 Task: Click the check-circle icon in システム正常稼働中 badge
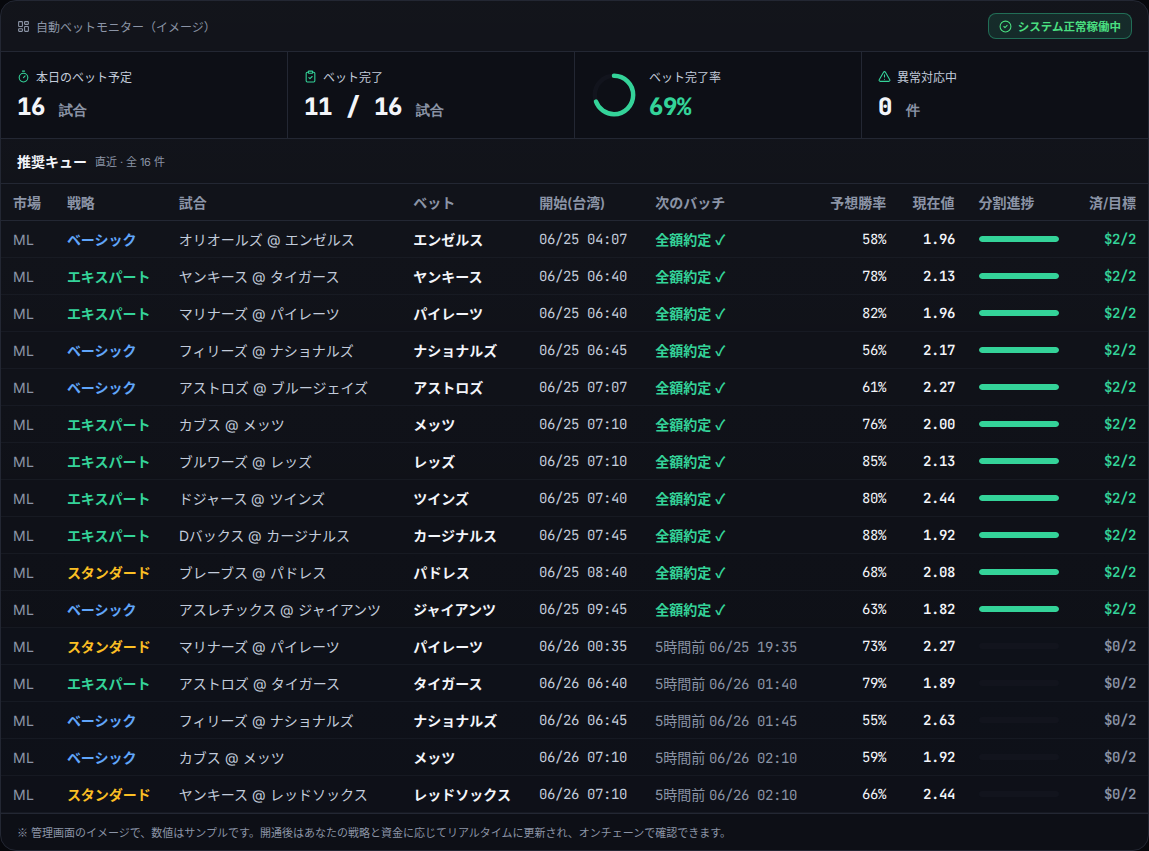1005,26
